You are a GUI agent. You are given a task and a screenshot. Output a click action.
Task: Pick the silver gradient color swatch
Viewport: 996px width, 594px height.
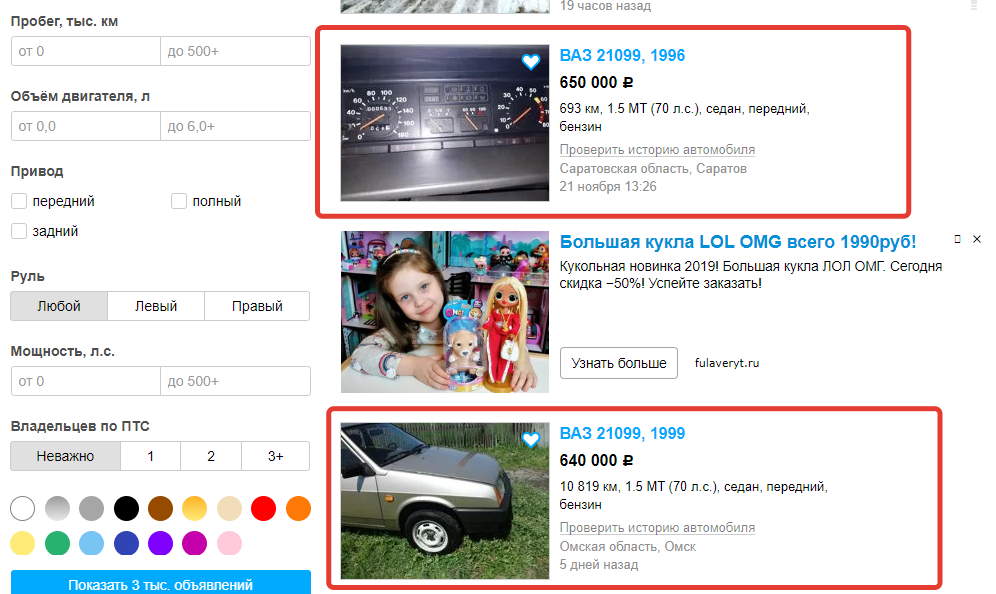tap(57, 508)
